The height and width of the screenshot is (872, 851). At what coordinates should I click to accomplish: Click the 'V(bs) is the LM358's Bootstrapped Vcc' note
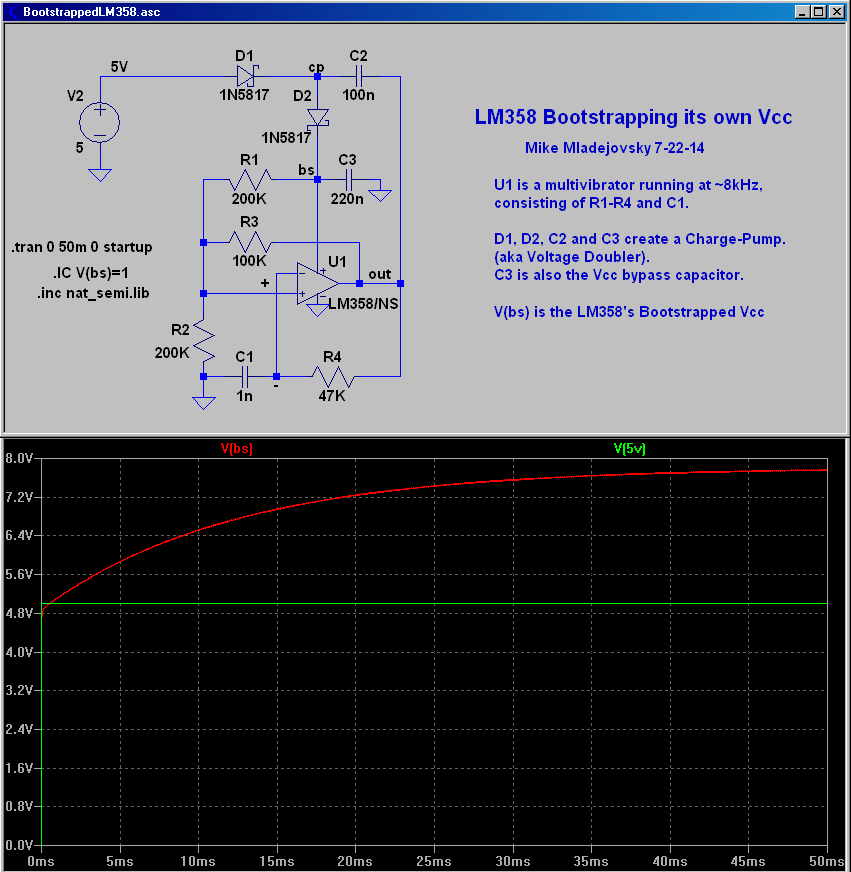point(629,312)
